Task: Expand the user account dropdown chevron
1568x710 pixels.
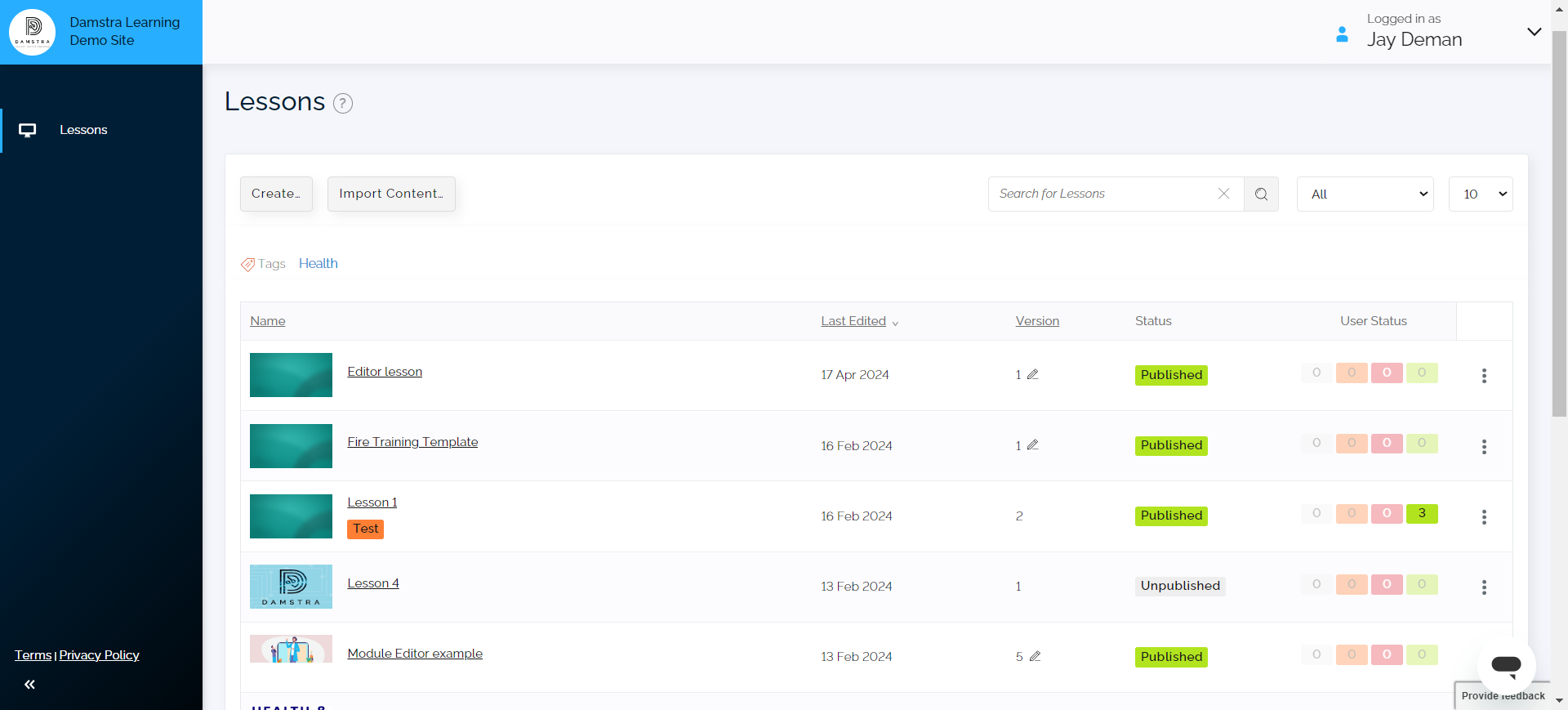Action: (1535, 32)
